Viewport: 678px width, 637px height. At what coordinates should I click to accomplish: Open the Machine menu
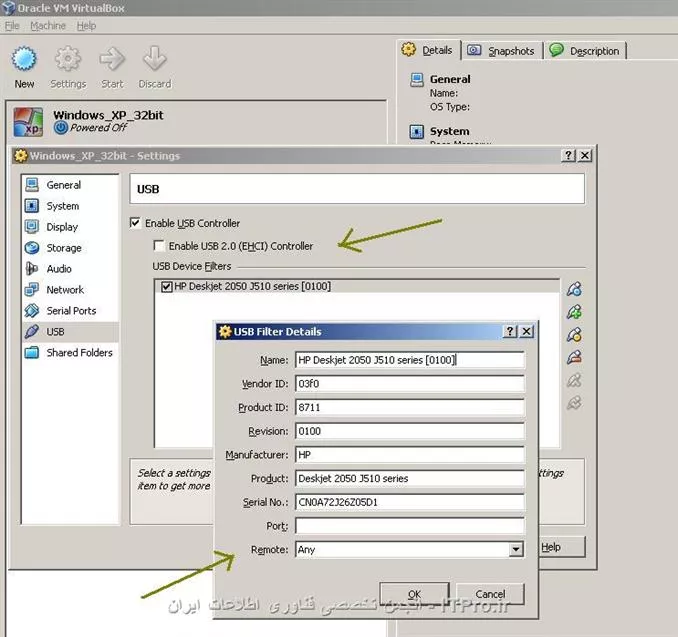(48, 26)
